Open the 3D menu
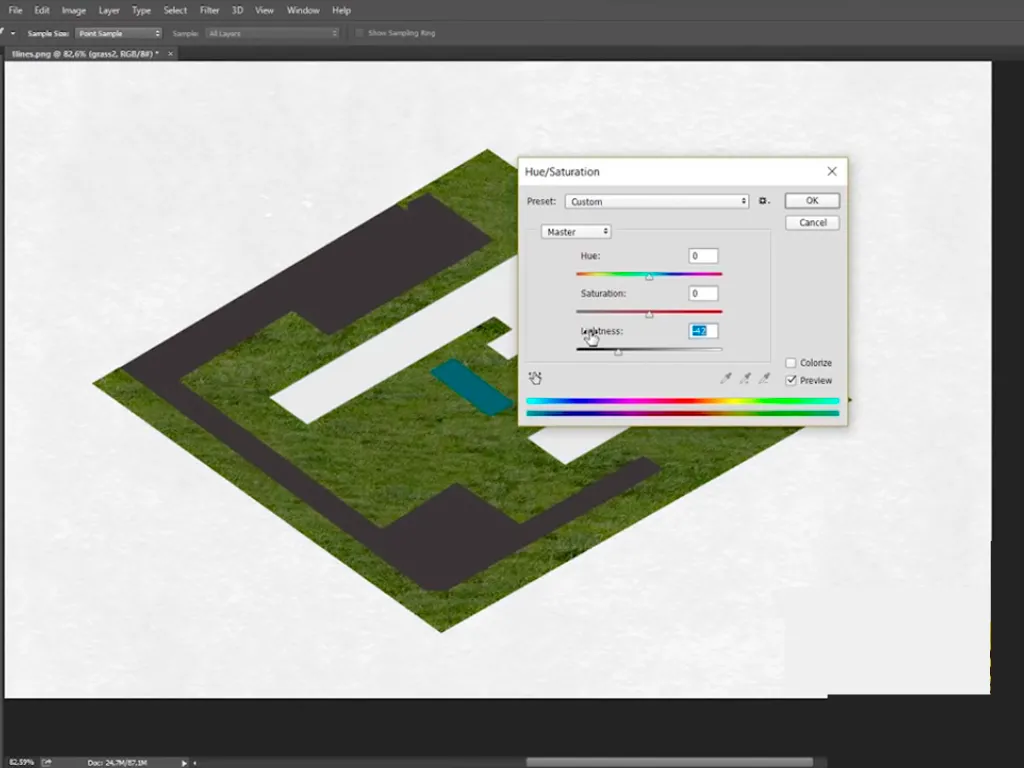This screenshot has height=768, width=1024. [237, 10]
